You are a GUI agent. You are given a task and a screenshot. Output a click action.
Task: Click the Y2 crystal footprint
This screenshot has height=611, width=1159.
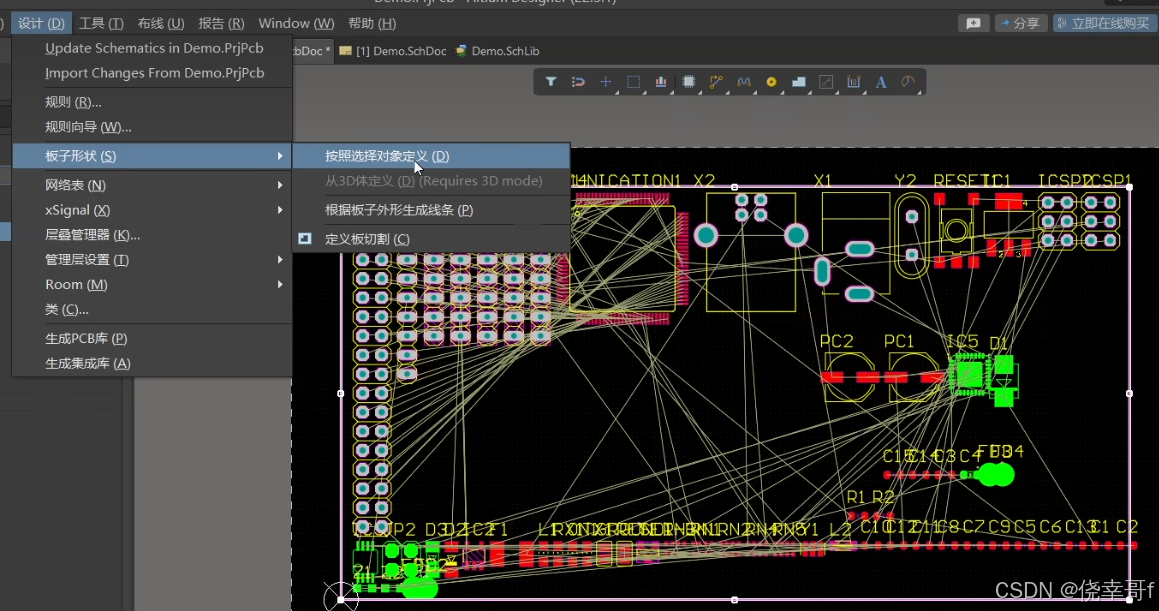[x=912, y=235]
